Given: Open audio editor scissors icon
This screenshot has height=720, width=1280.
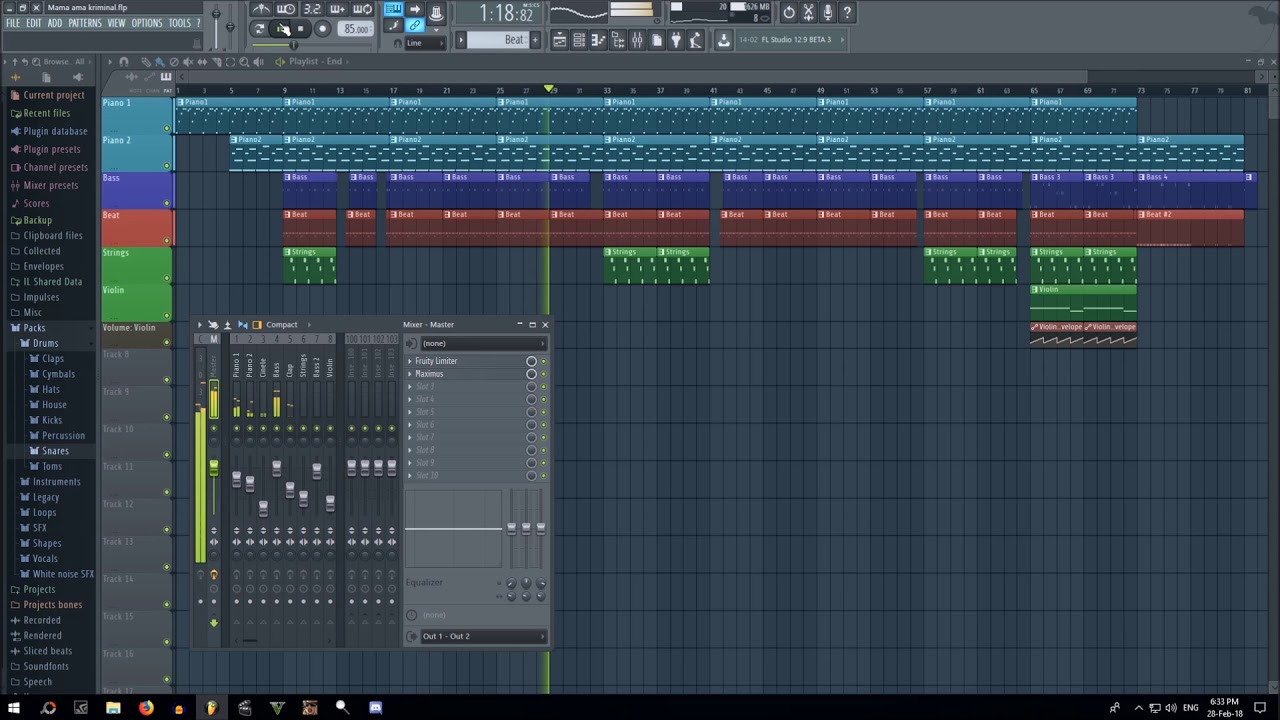Looking at the screenshot, I should (x=808, y=13).
